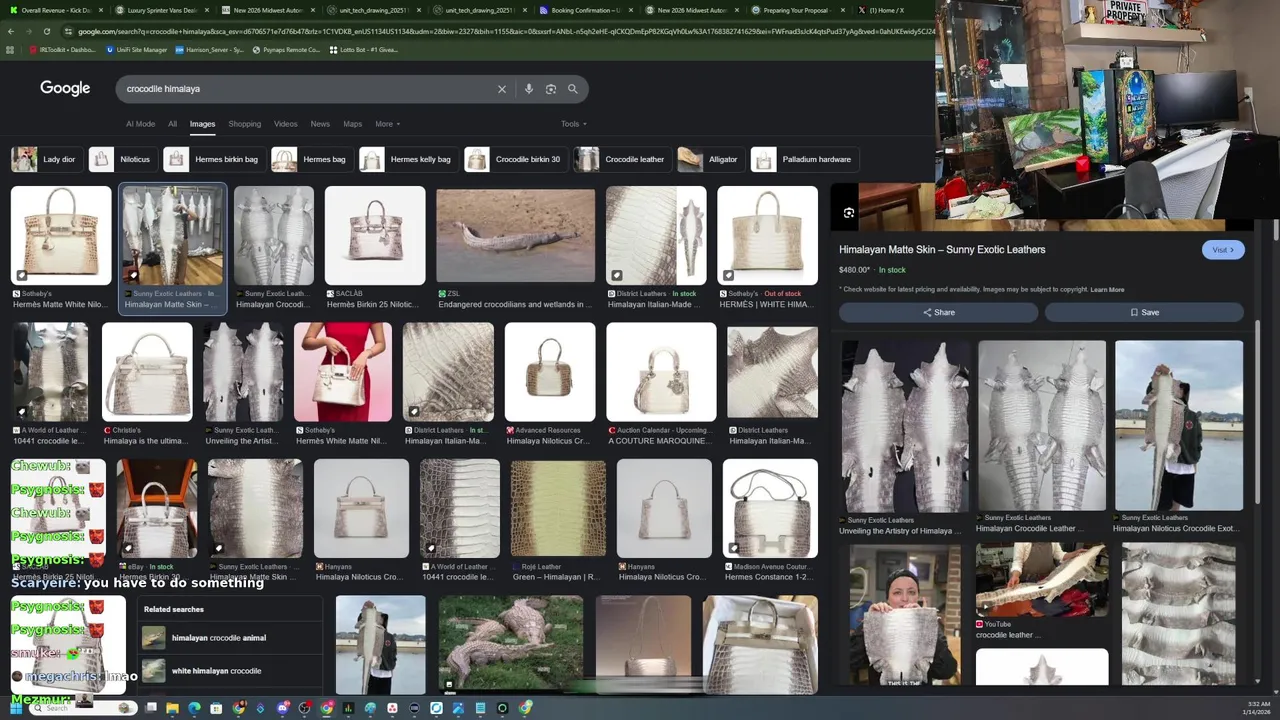1280x720 pixels.
Task: Expand the More dropdown
Action: coord(387,124)
